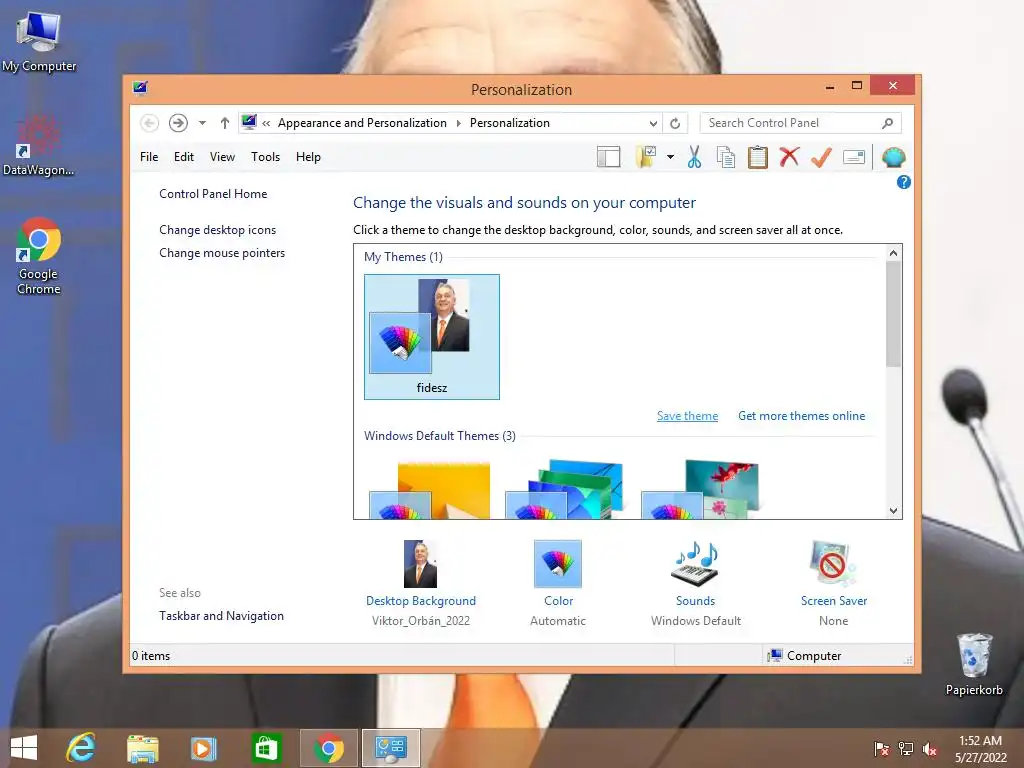The image size is (1024, 768).
Task: Click the envelope card toolbar icon
Action: click(x=854, y=157)
